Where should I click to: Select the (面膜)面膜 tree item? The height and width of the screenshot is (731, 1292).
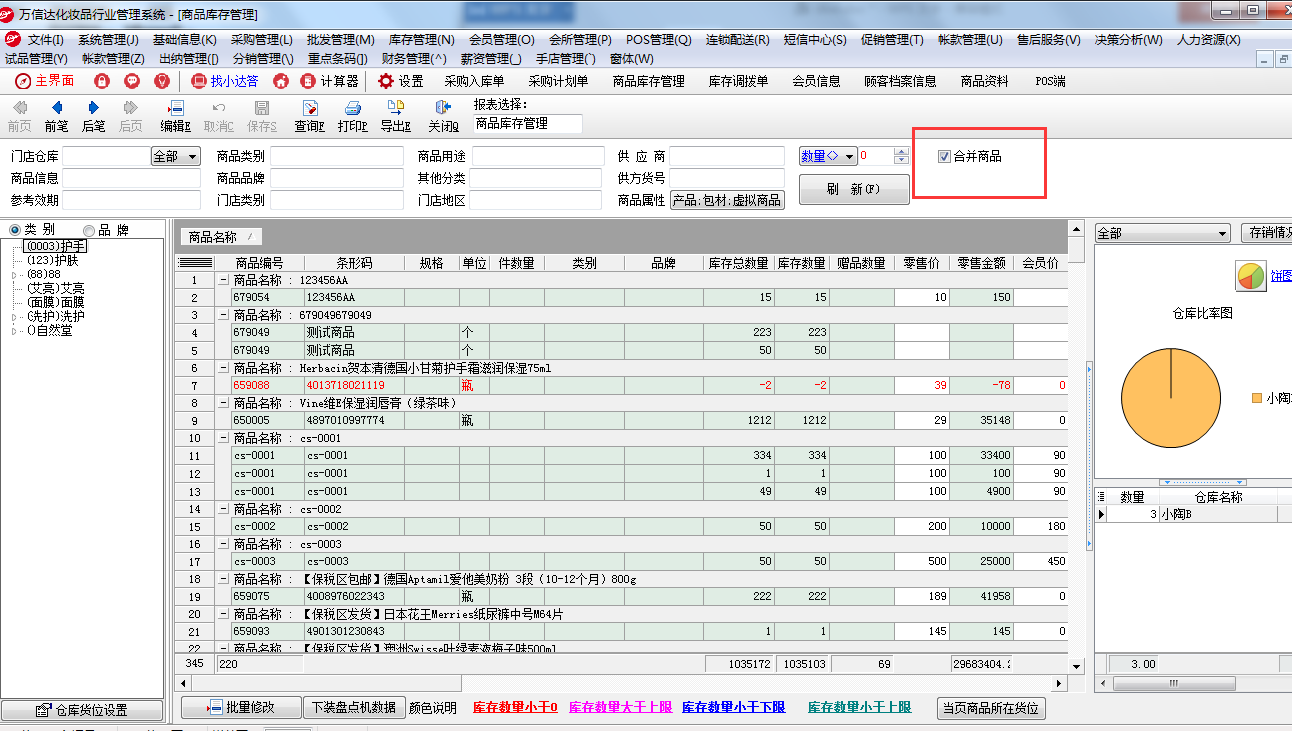coord(56,302)
